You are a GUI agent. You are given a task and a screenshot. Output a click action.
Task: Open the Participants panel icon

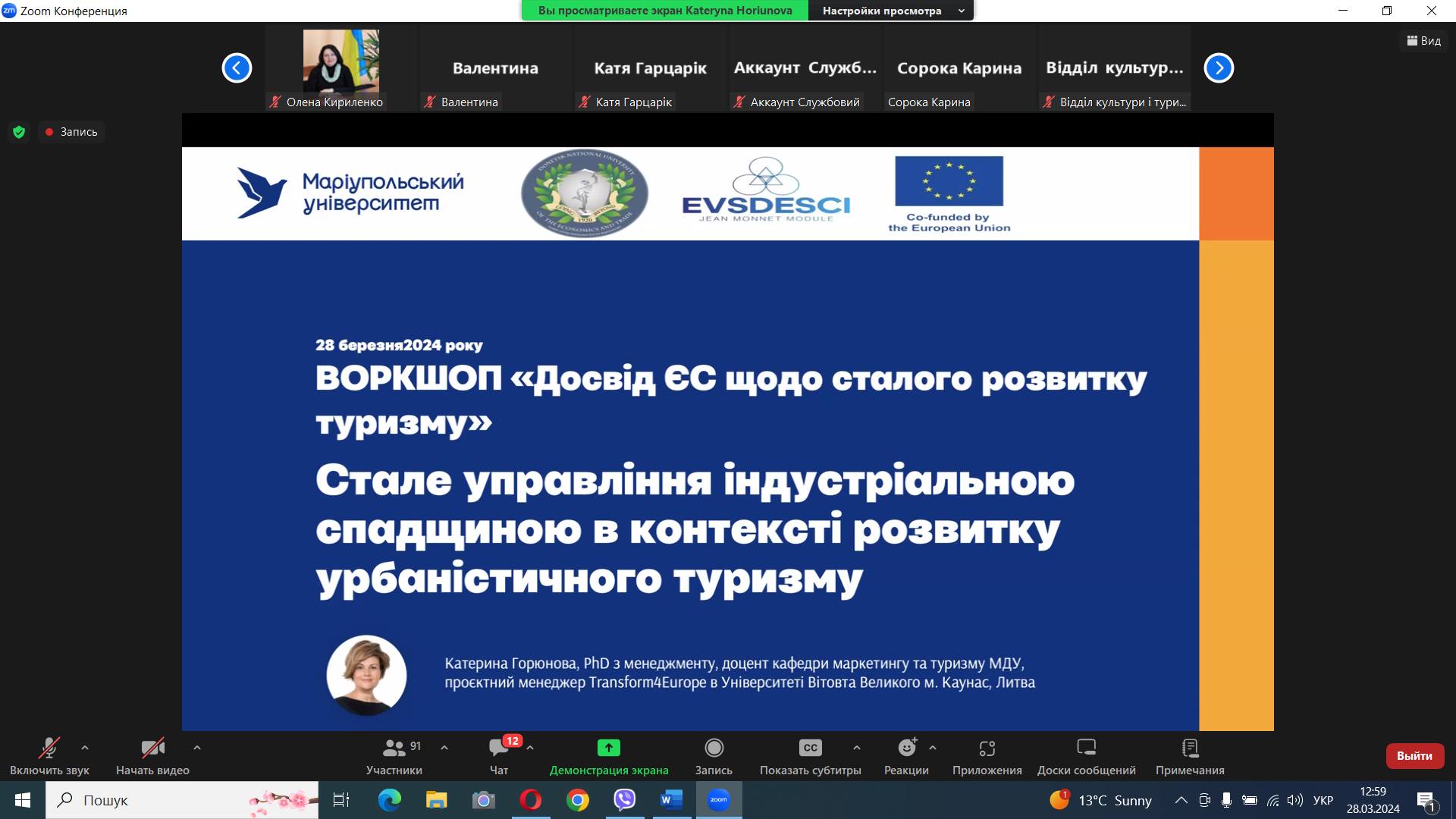394,748
